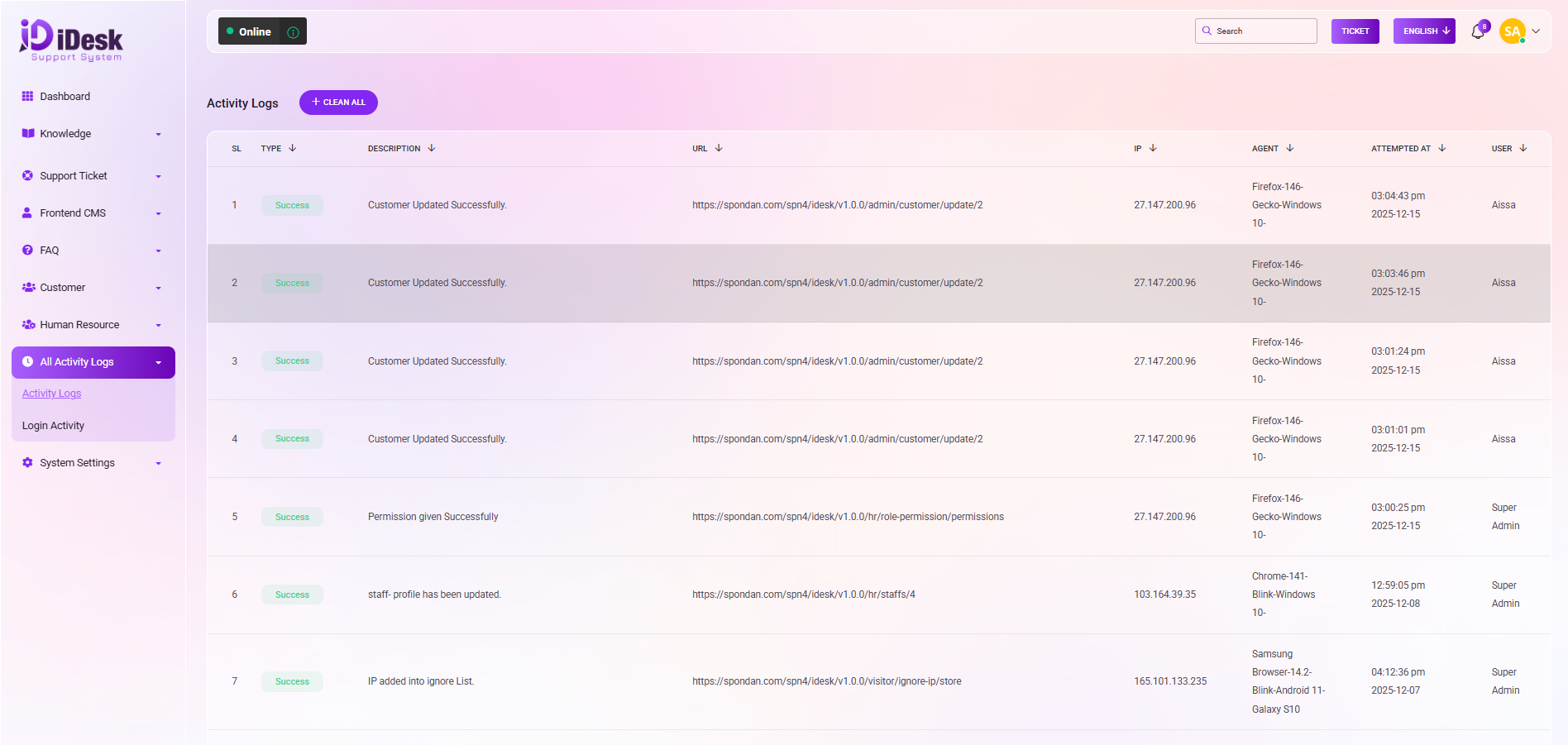Click the Knowledge book icon
This screenshot has height=745, width=1568.
pos(27,133)
